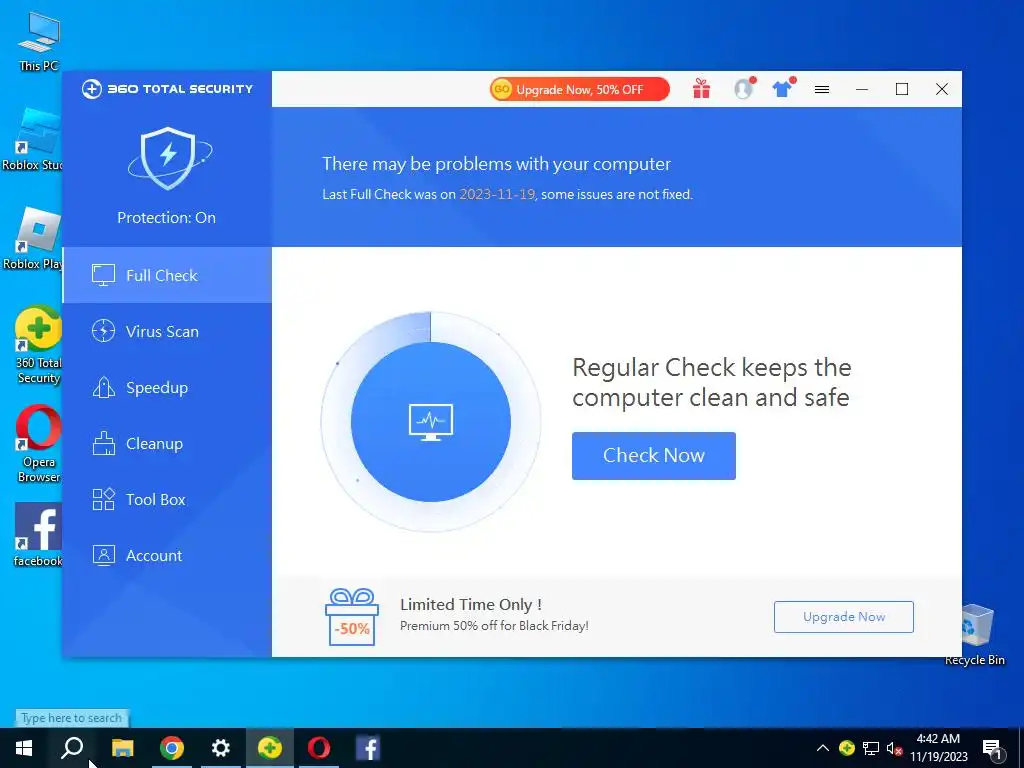Open the theme skin t-shirt icon

(x=783, y=89)
